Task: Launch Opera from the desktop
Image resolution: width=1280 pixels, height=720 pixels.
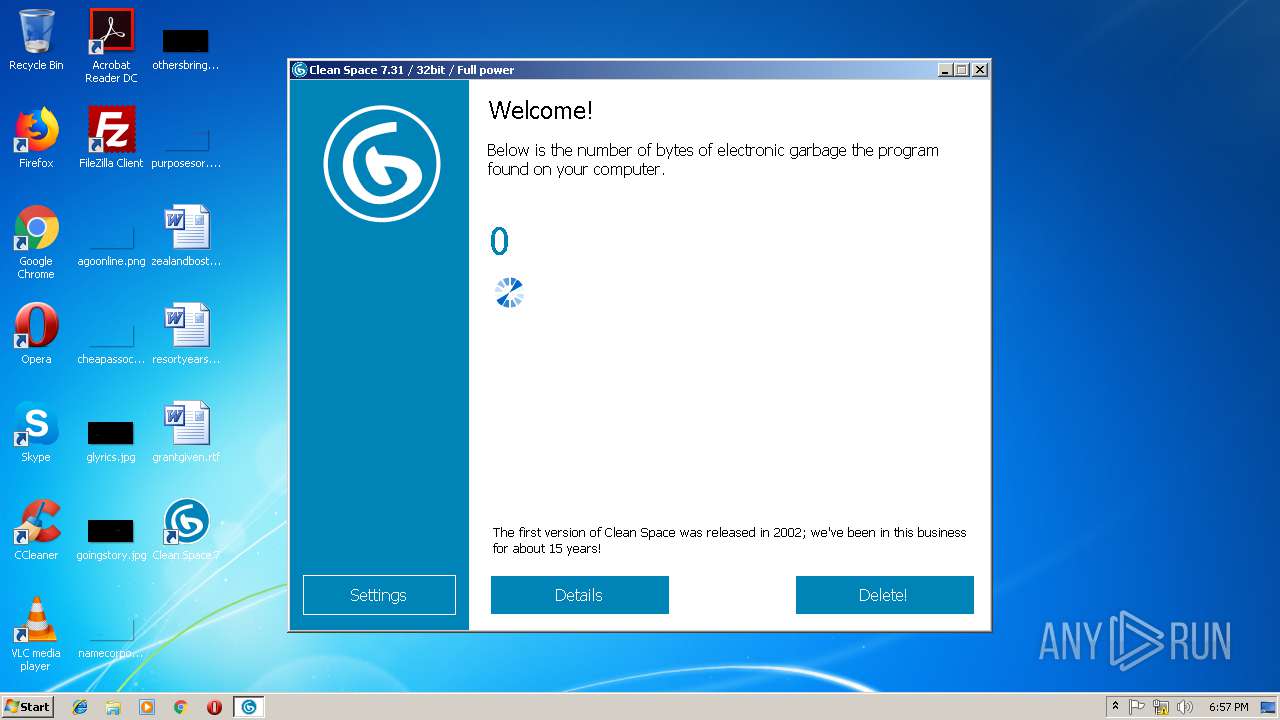Action: coord(36,334)
